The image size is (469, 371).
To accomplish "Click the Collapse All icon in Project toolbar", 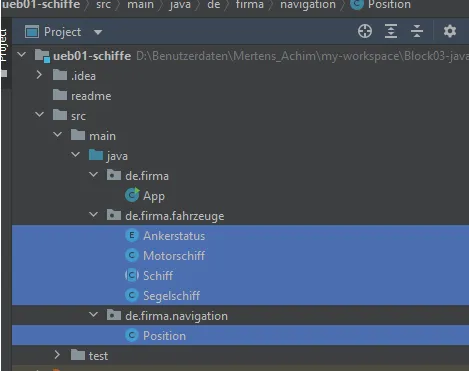I will (x=417, y=32).
